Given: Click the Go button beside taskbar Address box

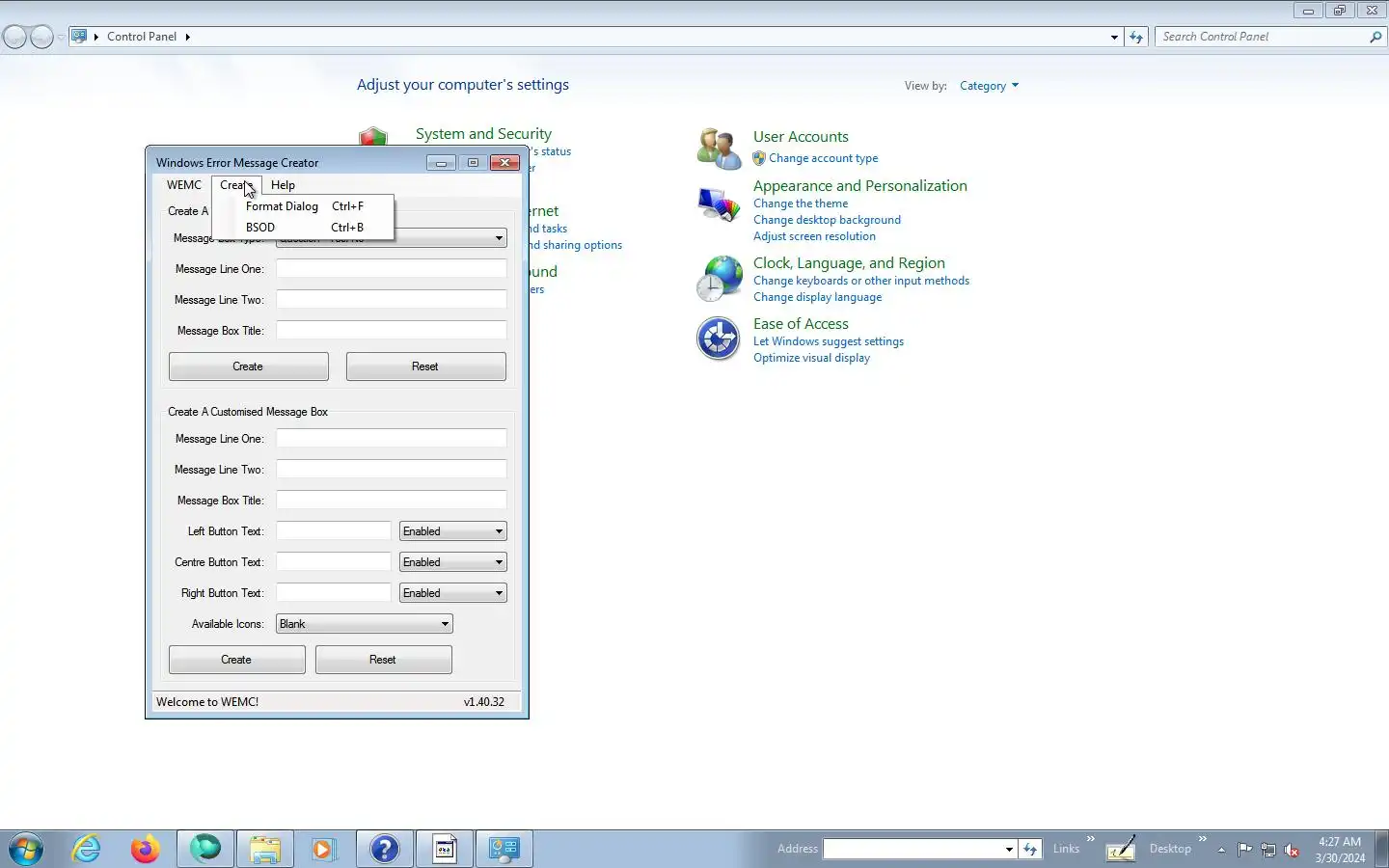Looking at the screenshot, I should tap(1030, 849).
